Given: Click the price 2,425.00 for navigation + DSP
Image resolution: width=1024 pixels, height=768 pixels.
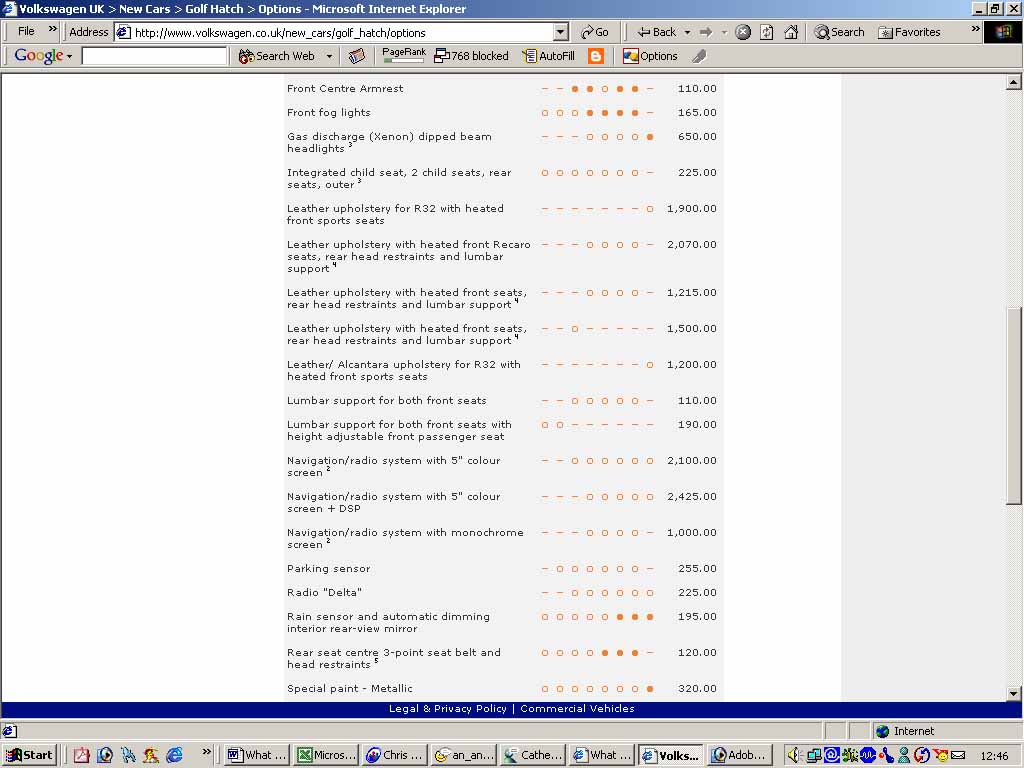Looking at the screenshot, I should pyautogui.click(x=692, y=496).
